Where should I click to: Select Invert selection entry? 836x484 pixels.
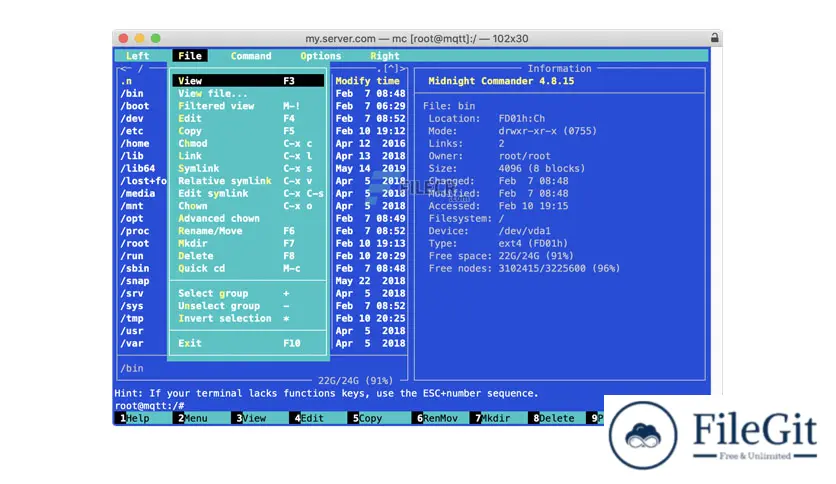pos(248,319)
